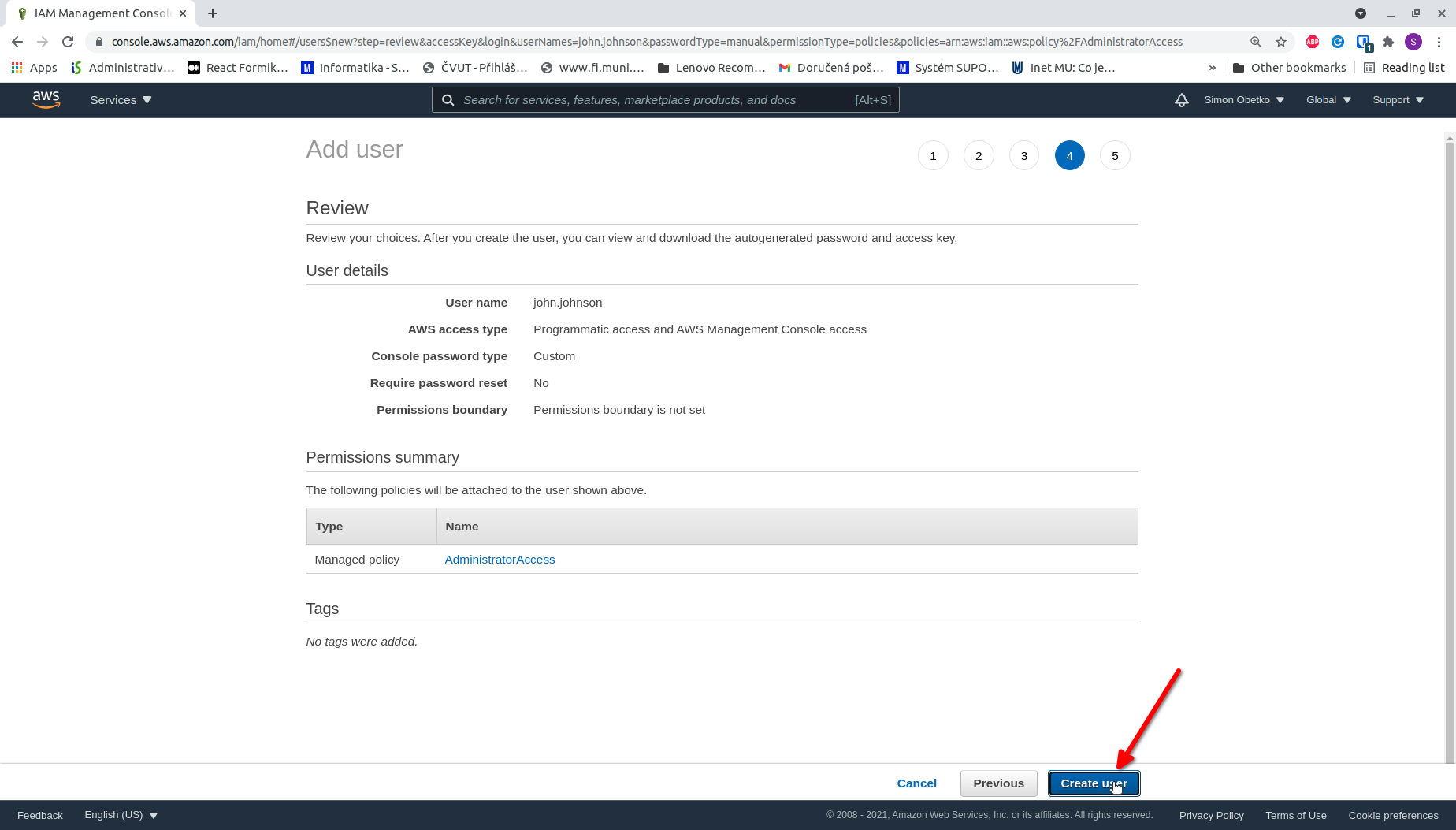This screenshot has width=1456, height=830.
Task: Open the Doručená poš... Gmail bookmark
Action: tap(831, 68)
